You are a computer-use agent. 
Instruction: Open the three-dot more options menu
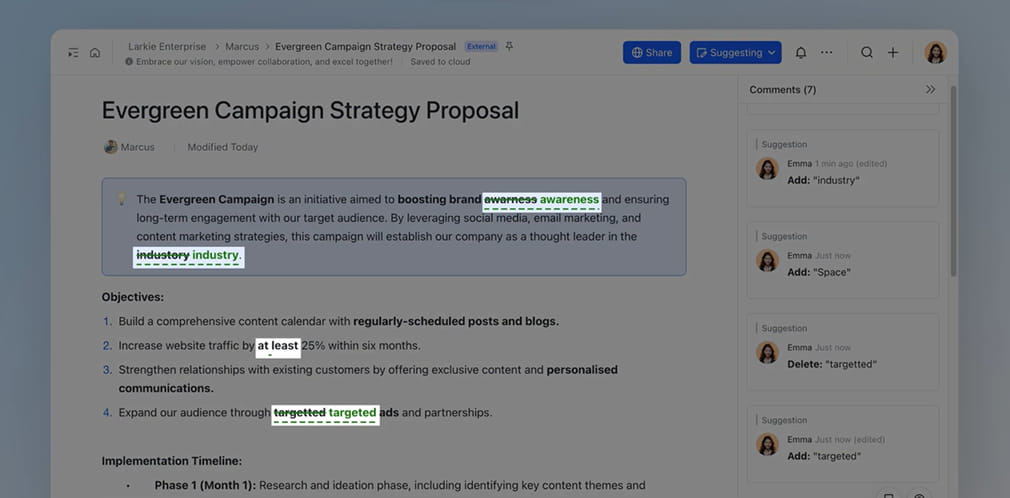click(826, 53)
